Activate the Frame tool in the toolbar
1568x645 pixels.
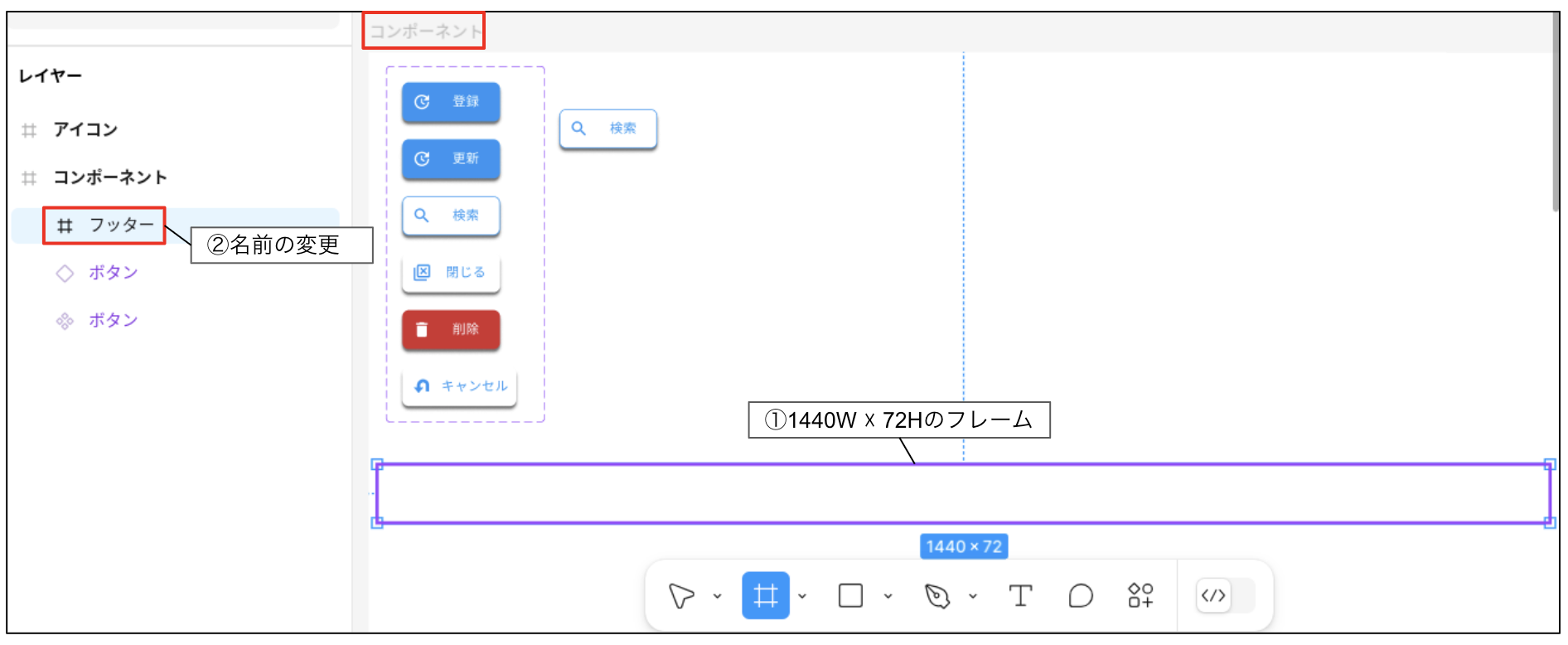(x=765, y=595)
